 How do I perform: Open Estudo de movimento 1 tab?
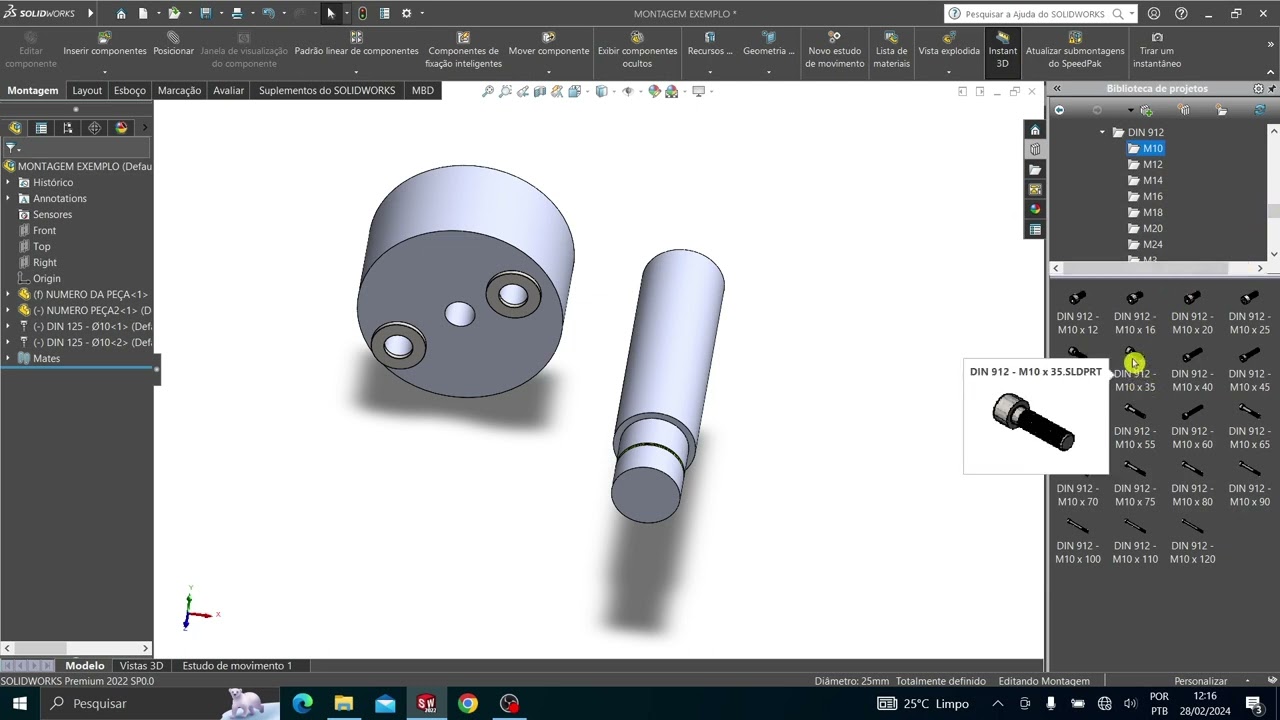tap(237, 665)
